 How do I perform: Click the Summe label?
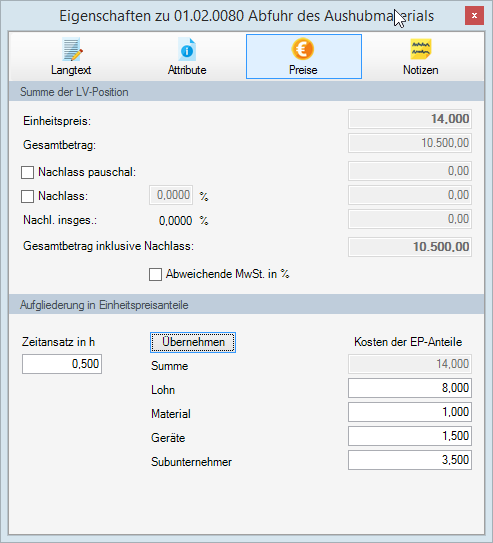point(170,366)
